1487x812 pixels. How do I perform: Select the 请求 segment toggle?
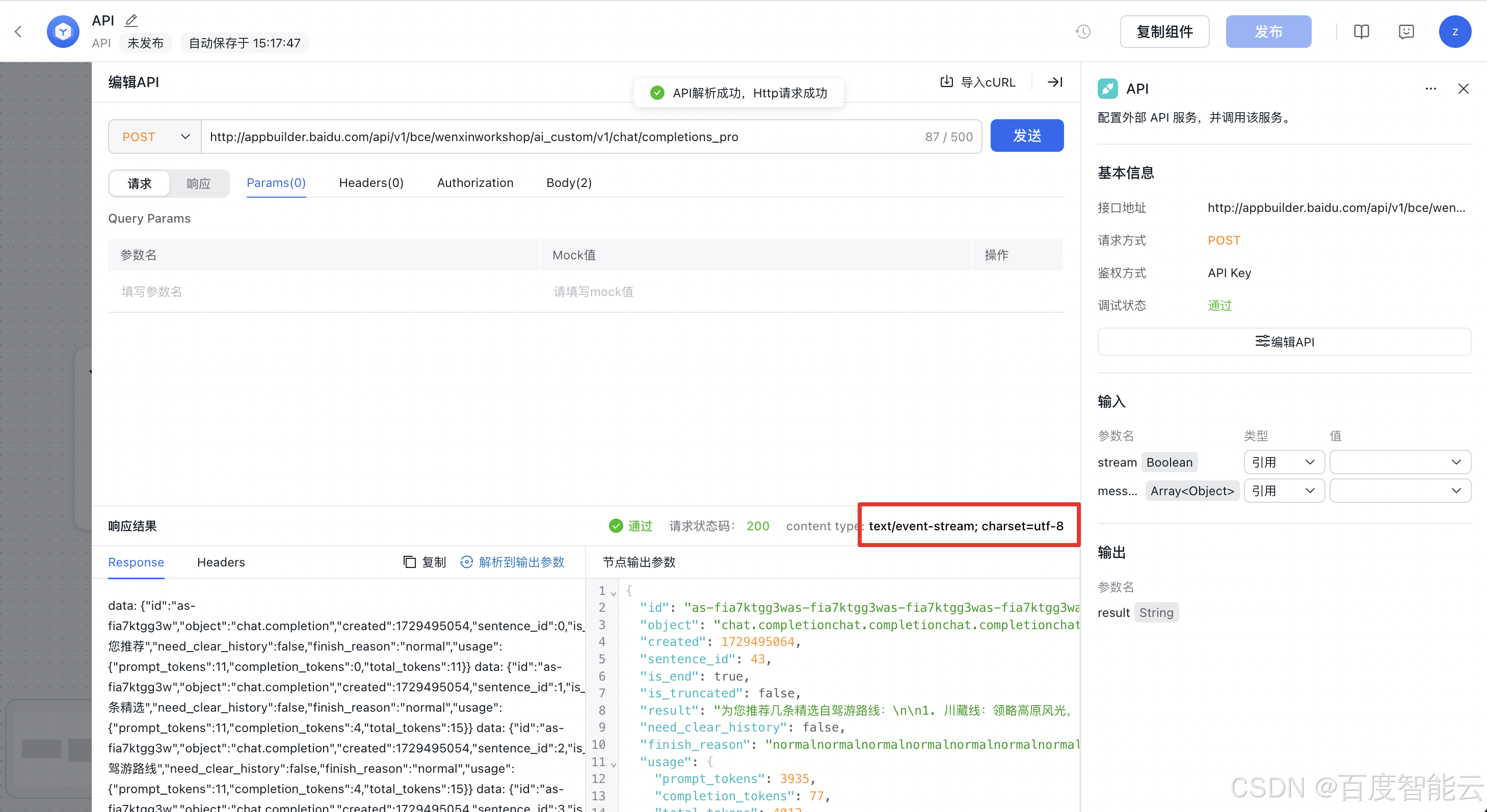pyautogui.click(x=139, y=183)
